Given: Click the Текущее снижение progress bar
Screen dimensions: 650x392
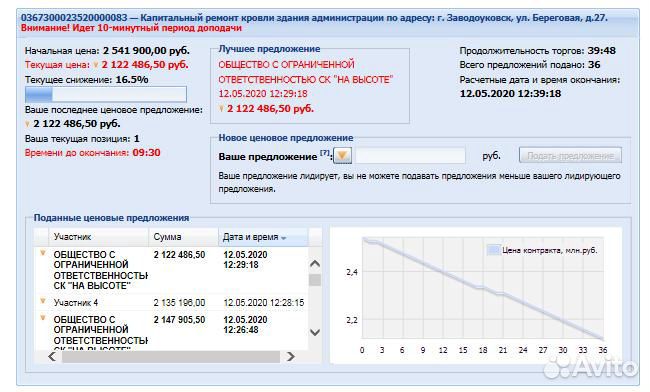Looking at the screenshot, I should [106, 94].
